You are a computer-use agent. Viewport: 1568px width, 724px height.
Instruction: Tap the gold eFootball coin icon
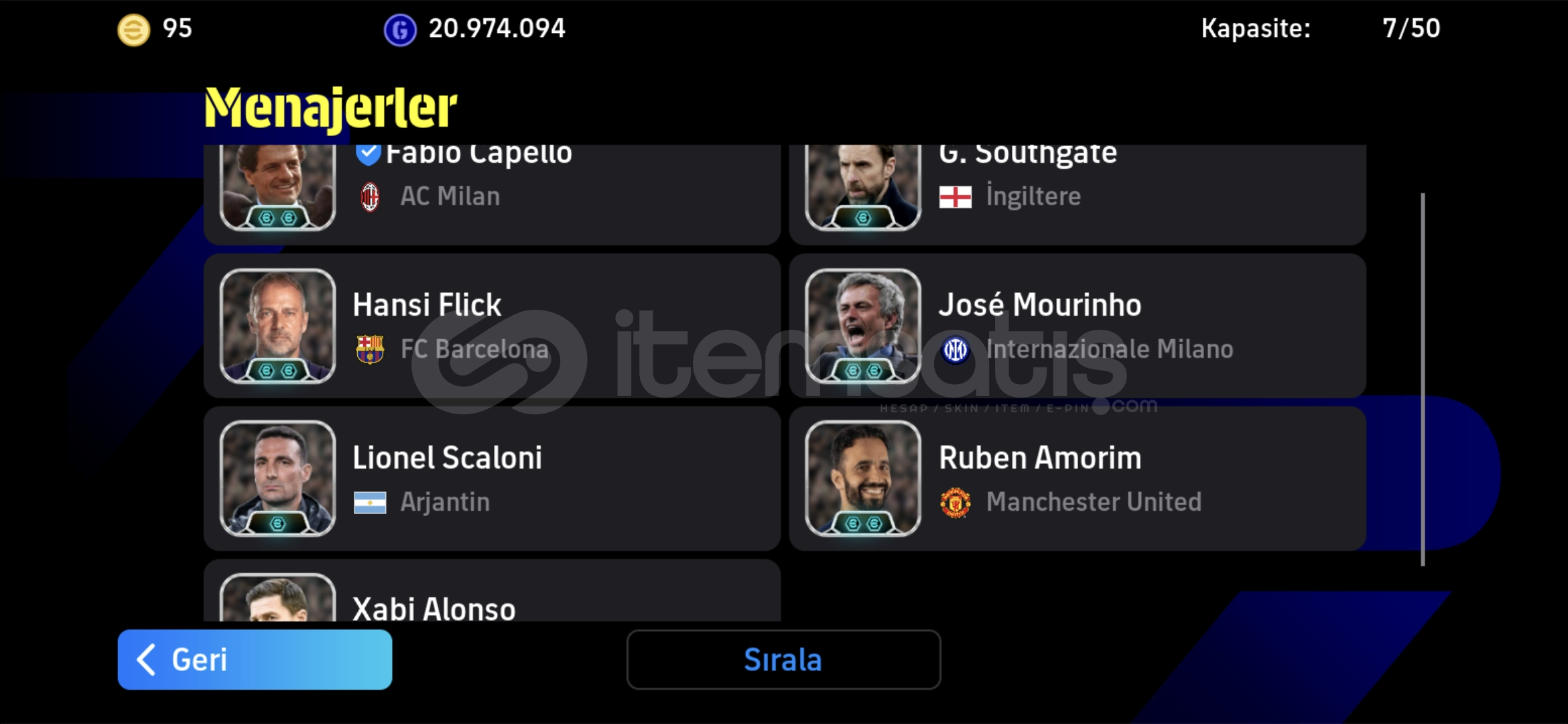pos(134,30)
